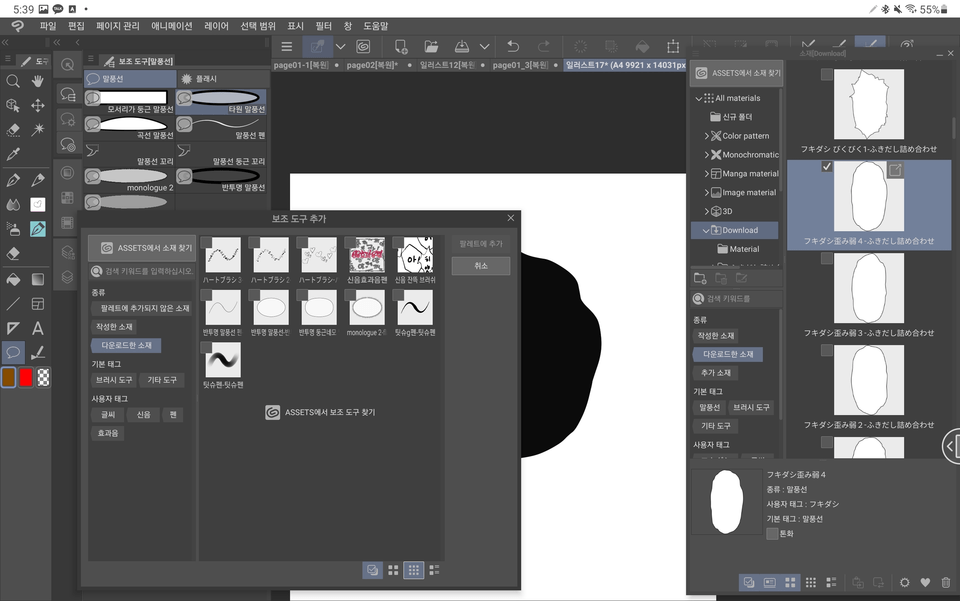Select the 곡선 말풍선 sub tool

129,127
